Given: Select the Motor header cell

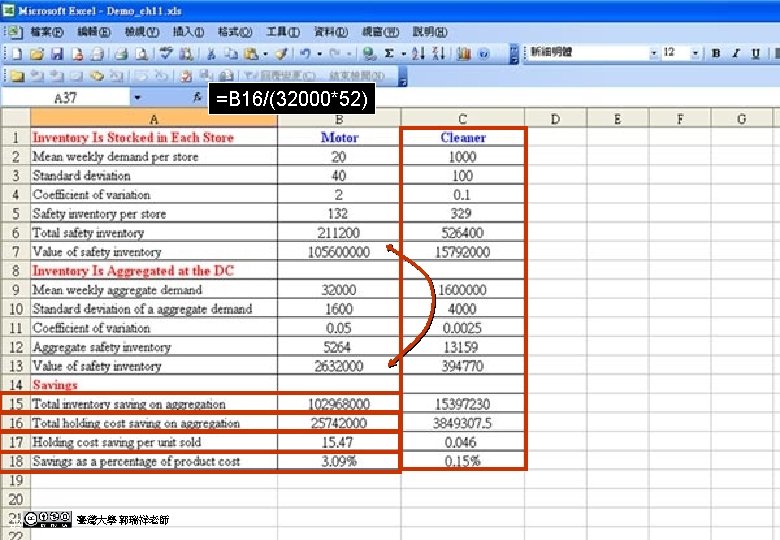Looking at the screenshot, I should pyautogui.click(x=339, y=137).
